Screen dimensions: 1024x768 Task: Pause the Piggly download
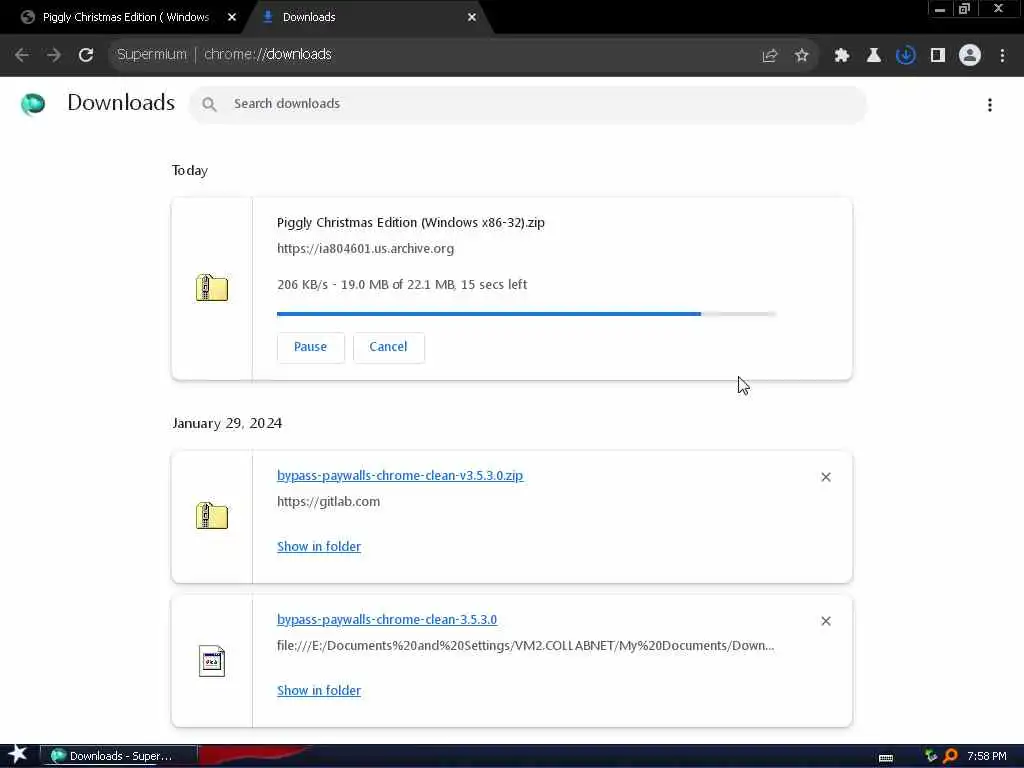point(310,347)
